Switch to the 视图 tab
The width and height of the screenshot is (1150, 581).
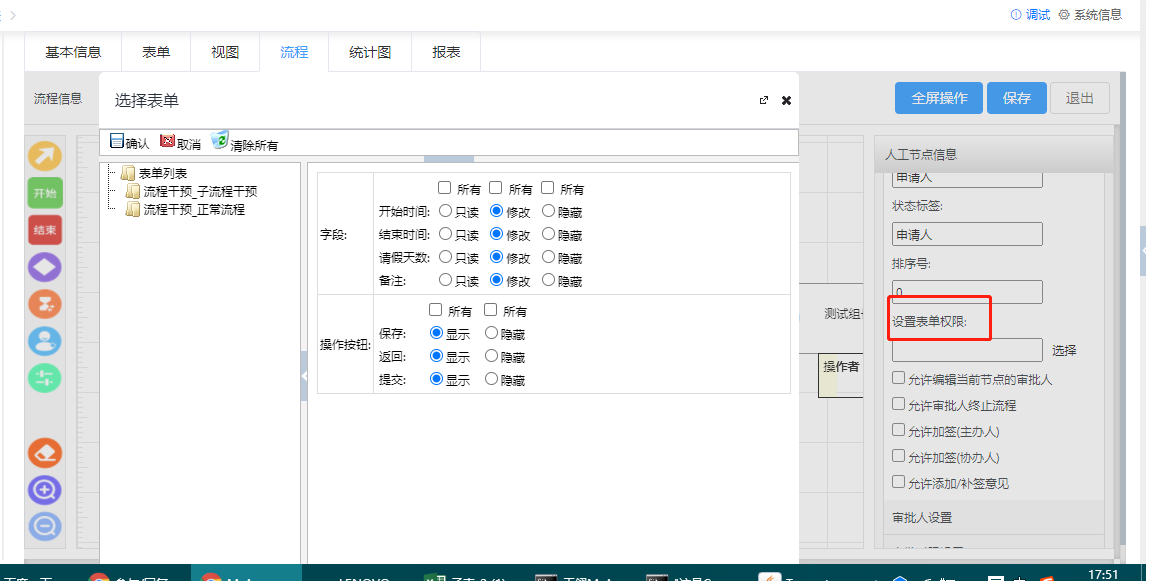coord(225,52)
